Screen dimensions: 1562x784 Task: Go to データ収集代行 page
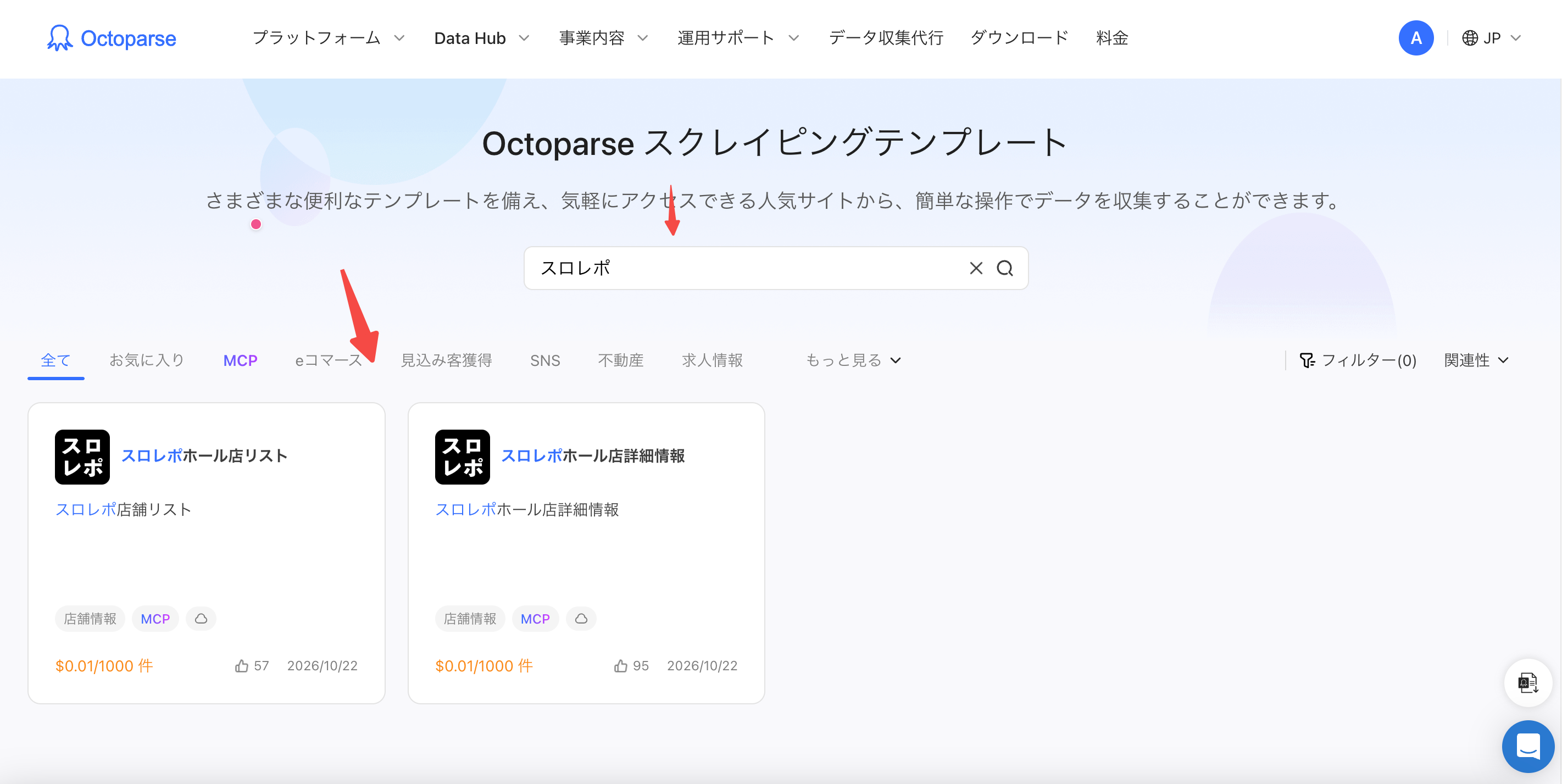886,38
